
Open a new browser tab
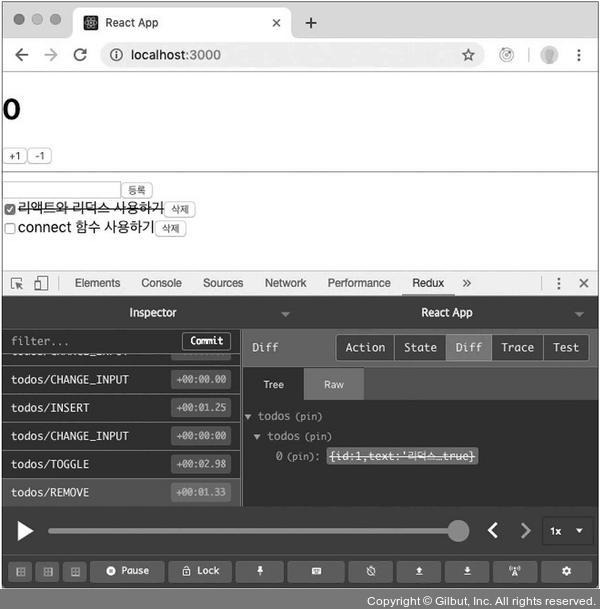pyautogui.click(x=311, y=23)
